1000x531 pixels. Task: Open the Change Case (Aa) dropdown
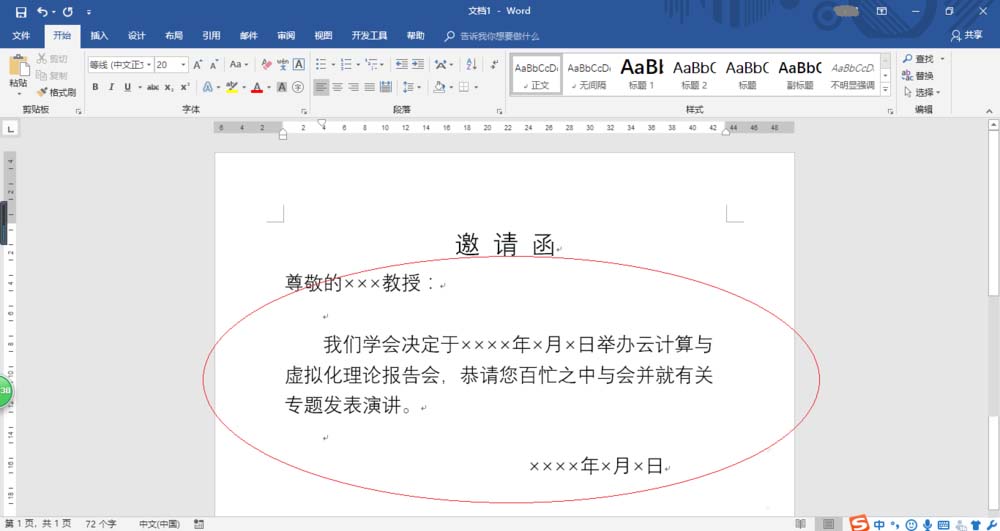239,64
